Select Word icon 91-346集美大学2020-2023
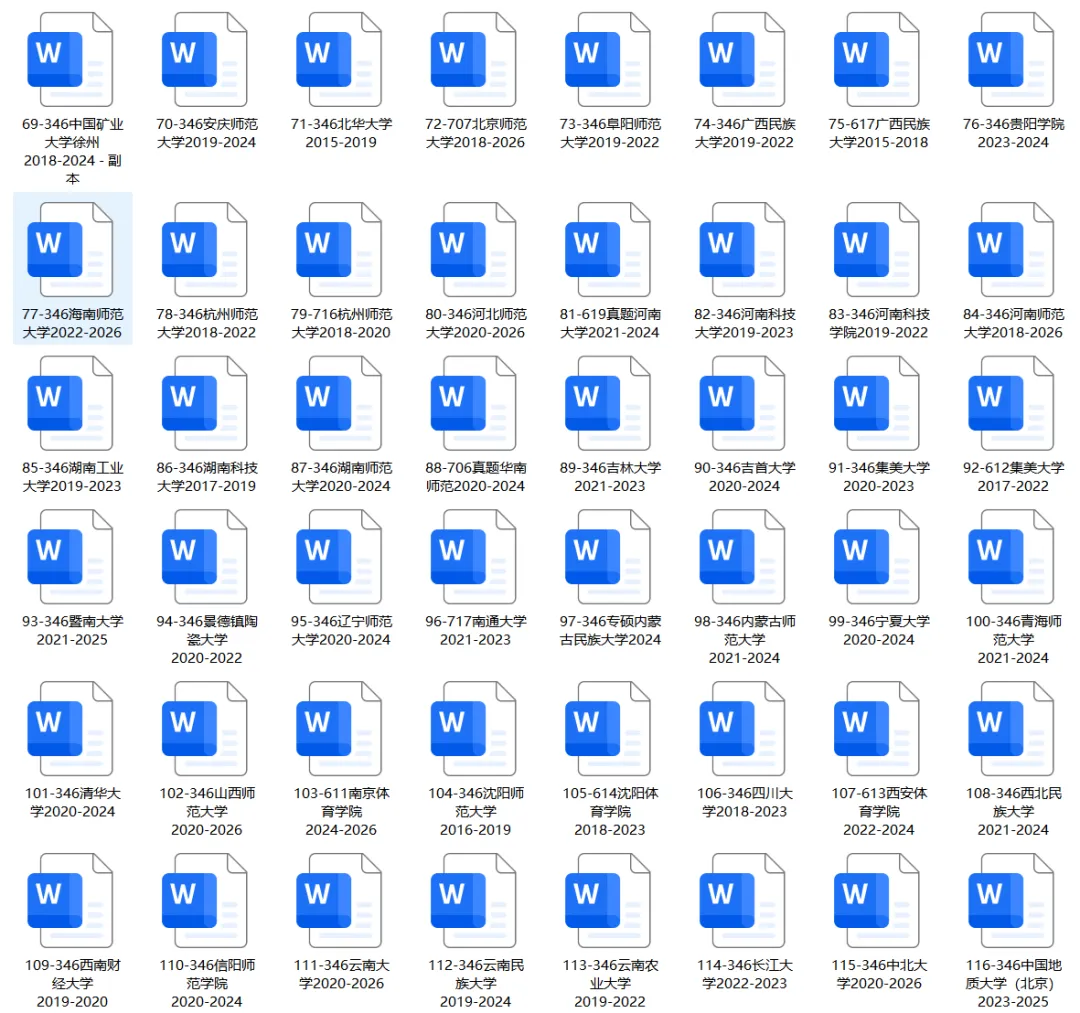This screenshot has width=1080, height=1013. point(877,404)
